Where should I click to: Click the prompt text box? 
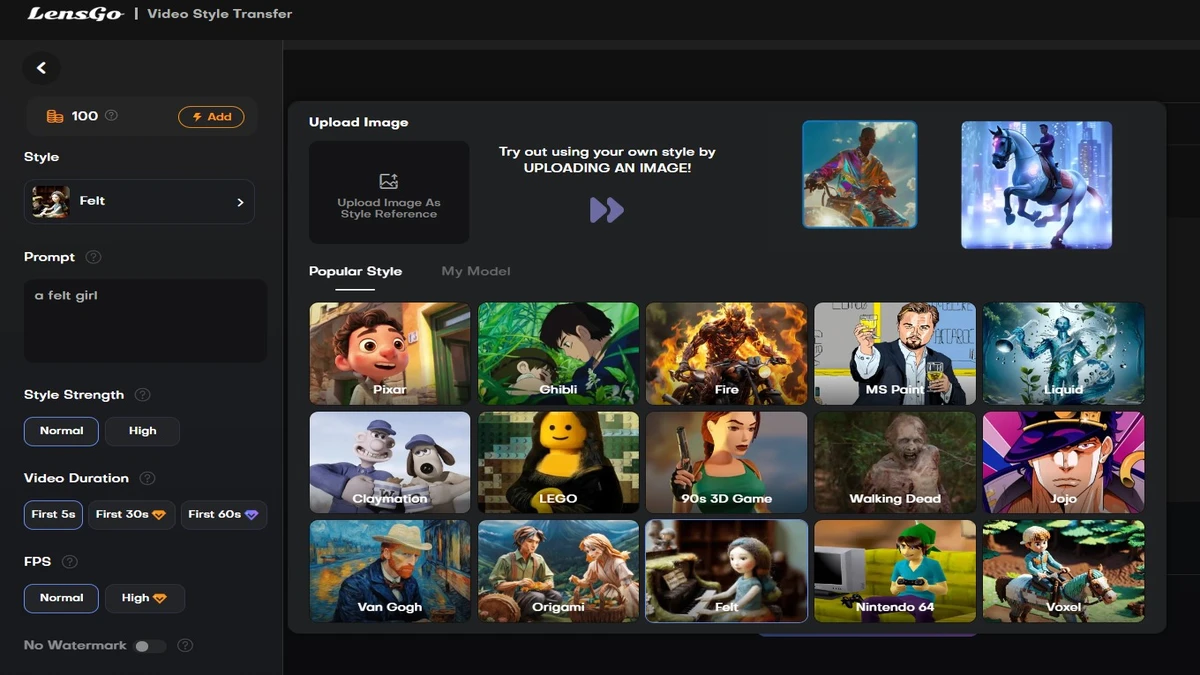point(145,320)
